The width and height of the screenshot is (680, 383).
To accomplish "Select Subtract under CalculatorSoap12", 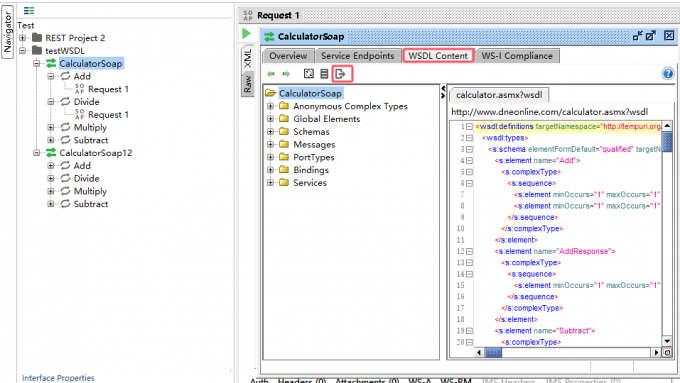I will (91, 204).
